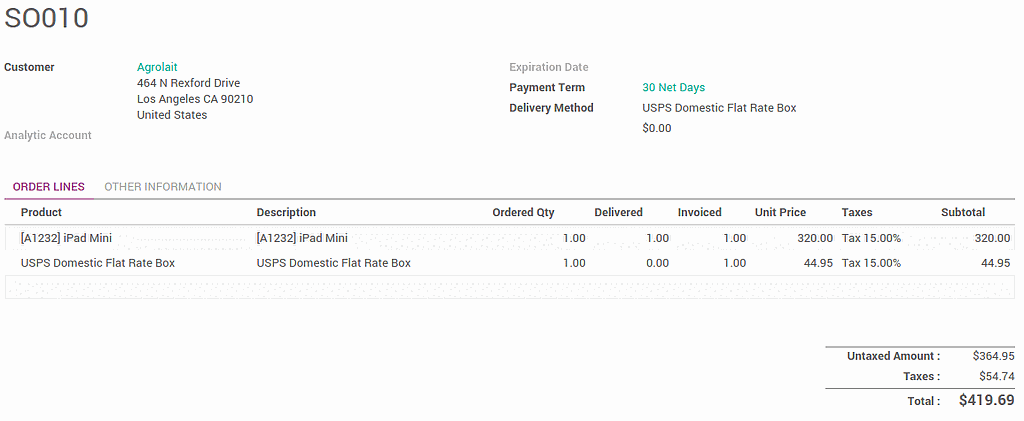
Task: Sort by Ordered Qty column header
Action: tap(523, 212)
